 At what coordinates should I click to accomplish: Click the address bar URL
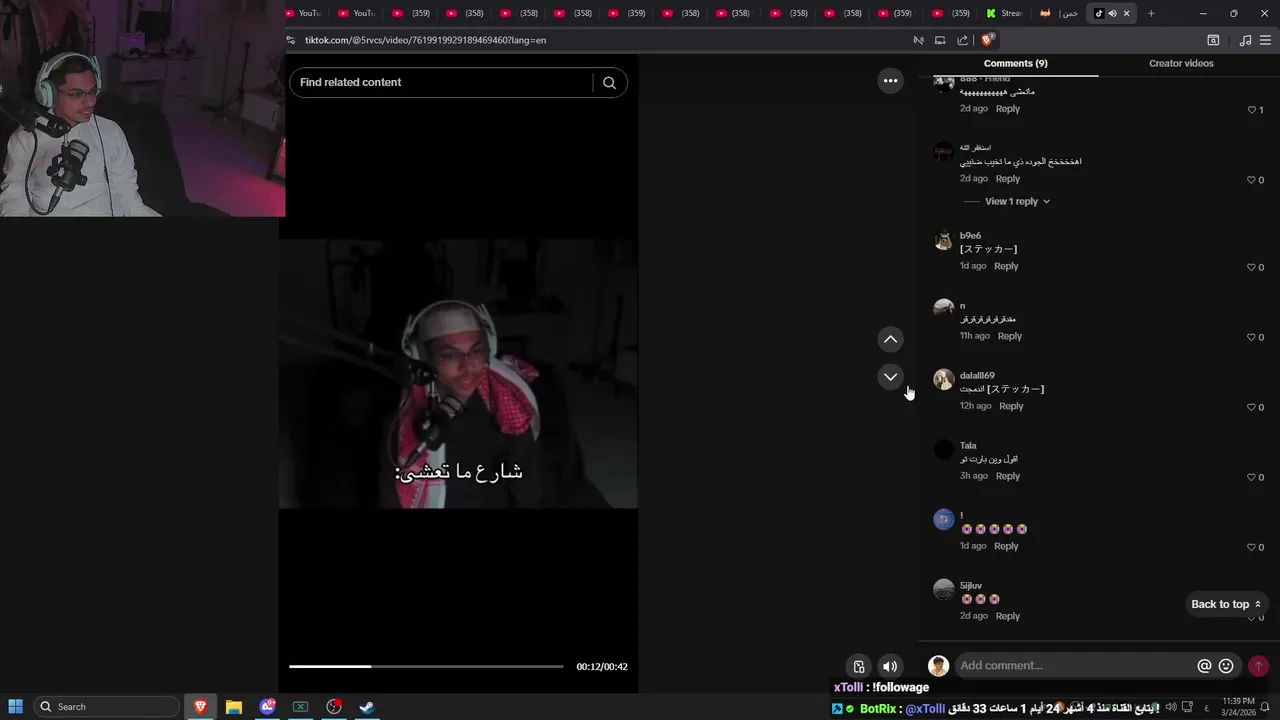point(426,40)
